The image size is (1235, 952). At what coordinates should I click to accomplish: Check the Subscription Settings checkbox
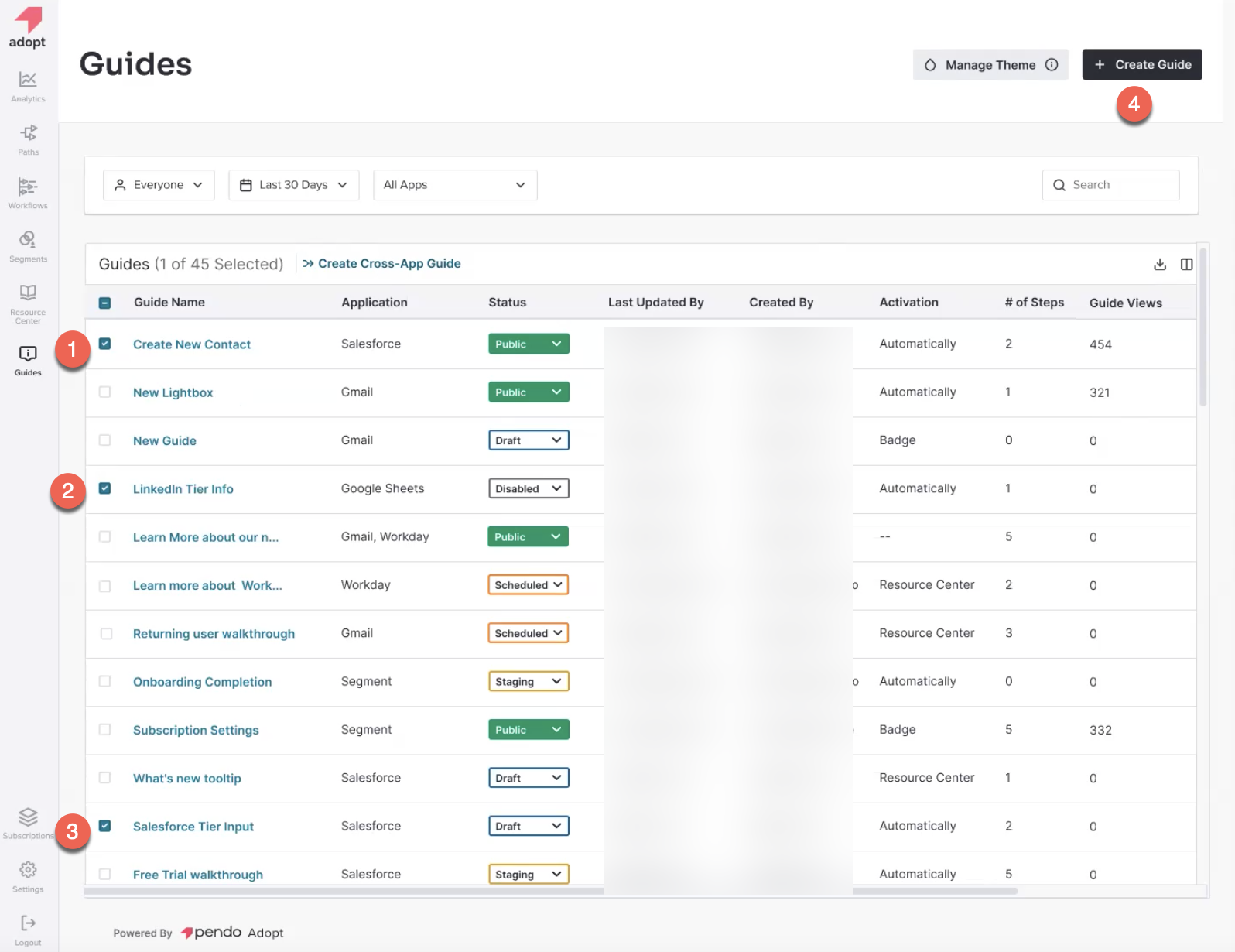[105, 729]
